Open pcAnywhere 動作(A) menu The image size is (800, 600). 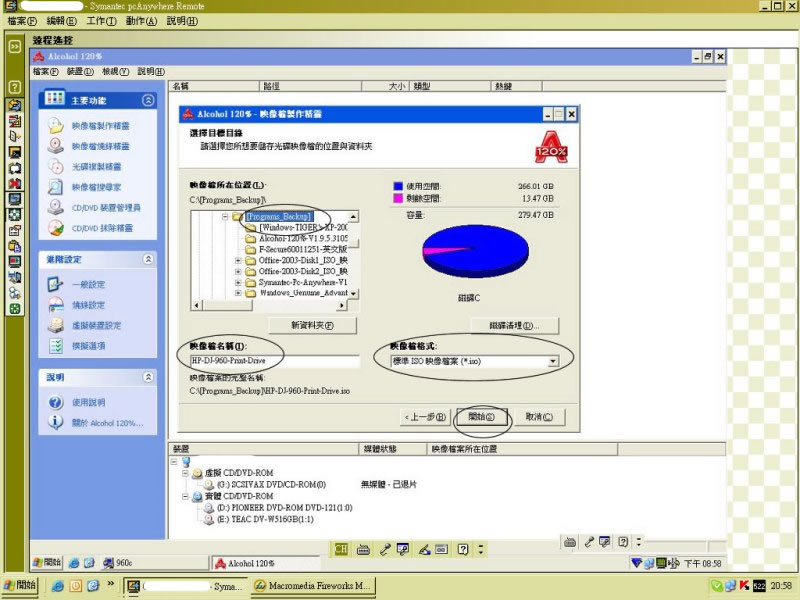pos(141,21)
